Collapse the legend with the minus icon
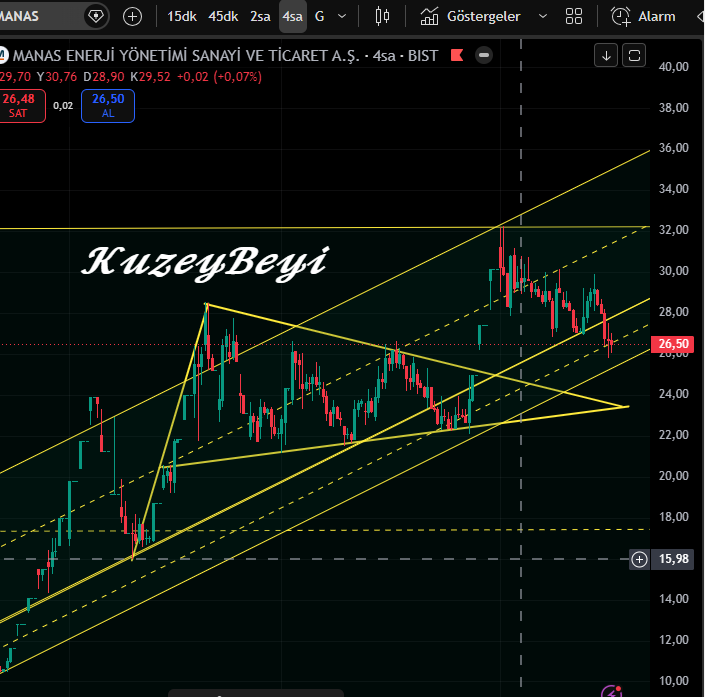The width and height of the screenshot is (705, 697). point(484,55)
